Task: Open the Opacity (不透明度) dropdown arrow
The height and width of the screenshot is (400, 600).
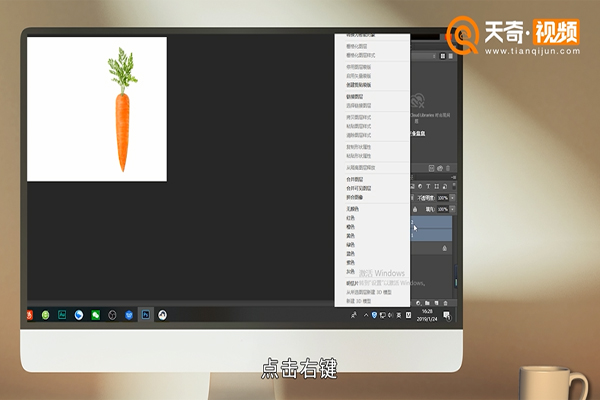Action: pos(452,198)
